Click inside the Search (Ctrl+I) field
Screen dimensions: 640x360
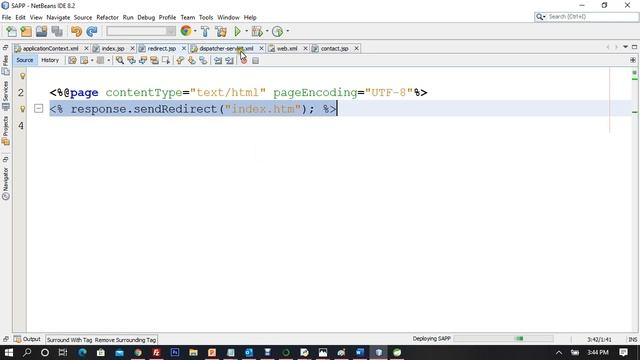pos(592,17)
